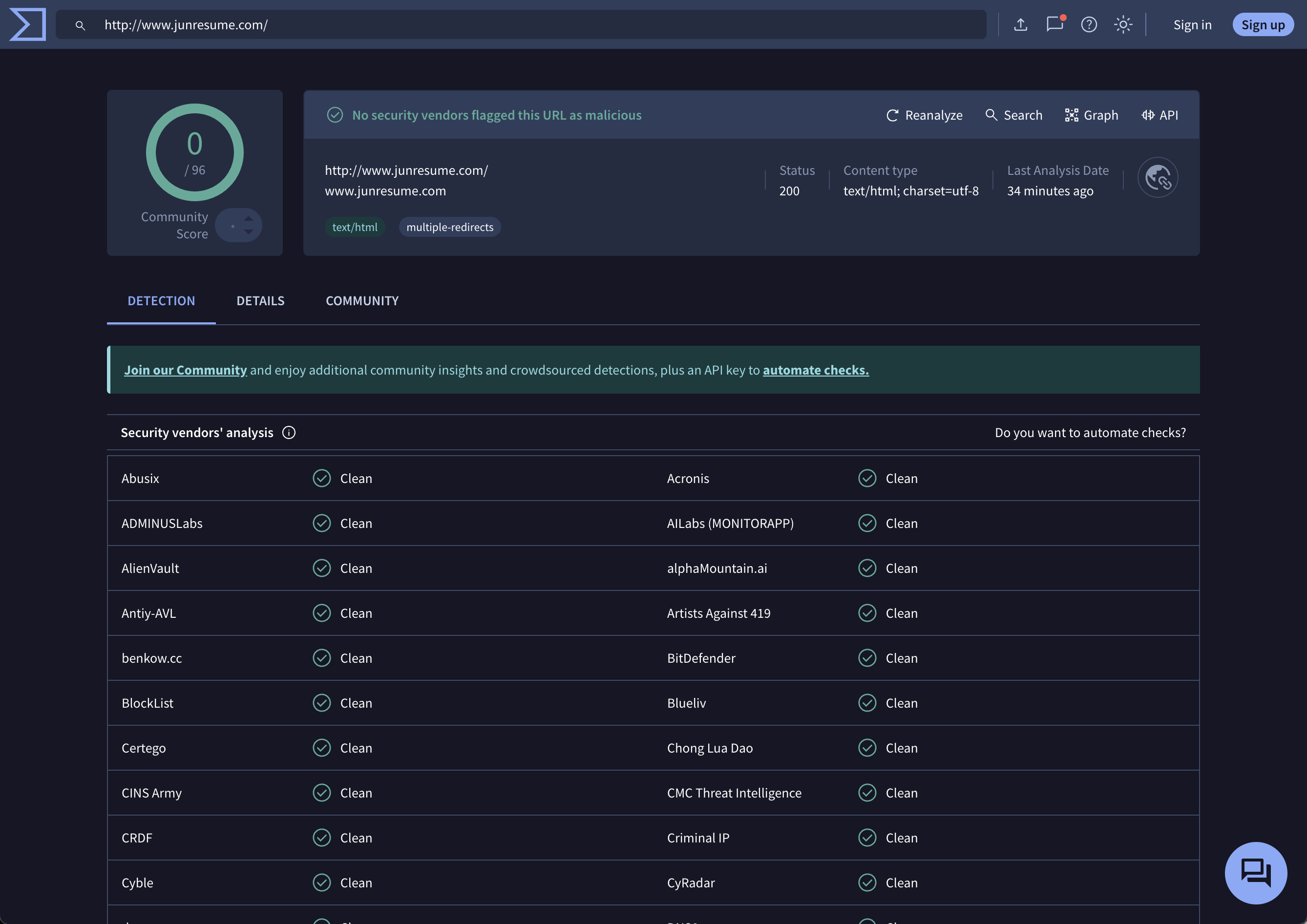Click the upload file icon
1307x924 pixels.
pyautogui.click(x=1021, y=24)
